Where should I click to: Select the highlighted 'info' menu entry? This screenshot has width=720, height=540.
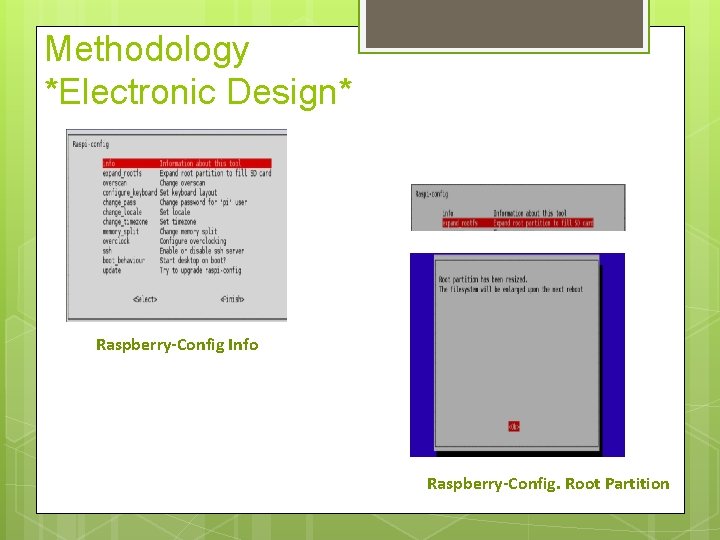pos(187,163)
